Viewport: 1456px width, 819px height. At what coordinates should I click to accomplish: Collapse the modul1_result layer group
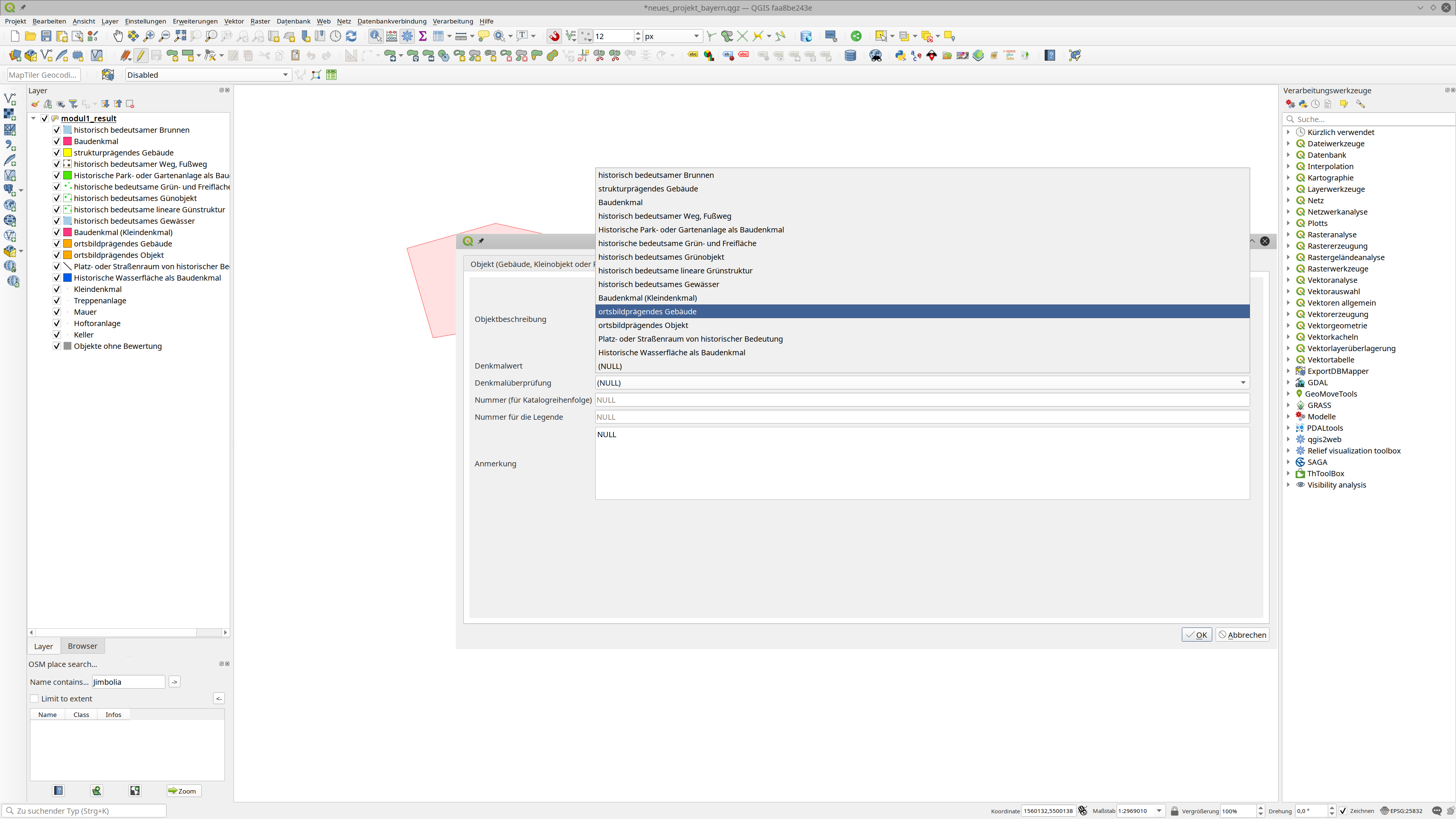33,118
